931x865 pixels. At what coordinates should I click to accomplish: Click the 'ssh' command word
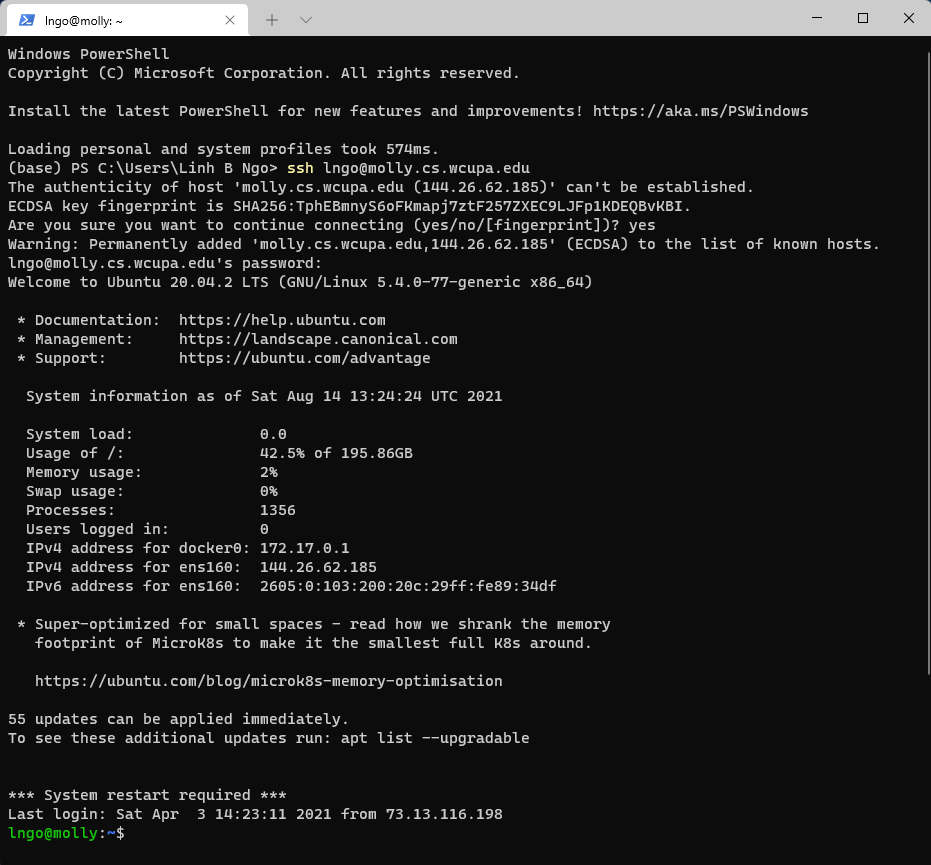pyautogui.click(x=300, y=168)
